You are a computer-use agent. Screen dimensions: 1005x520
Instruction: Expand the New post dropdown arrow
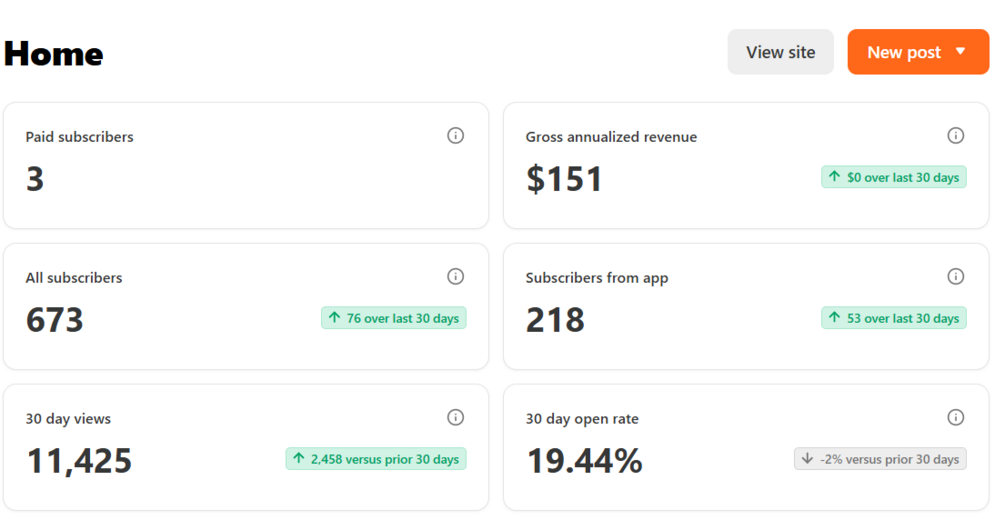click(x=961, y=52)
